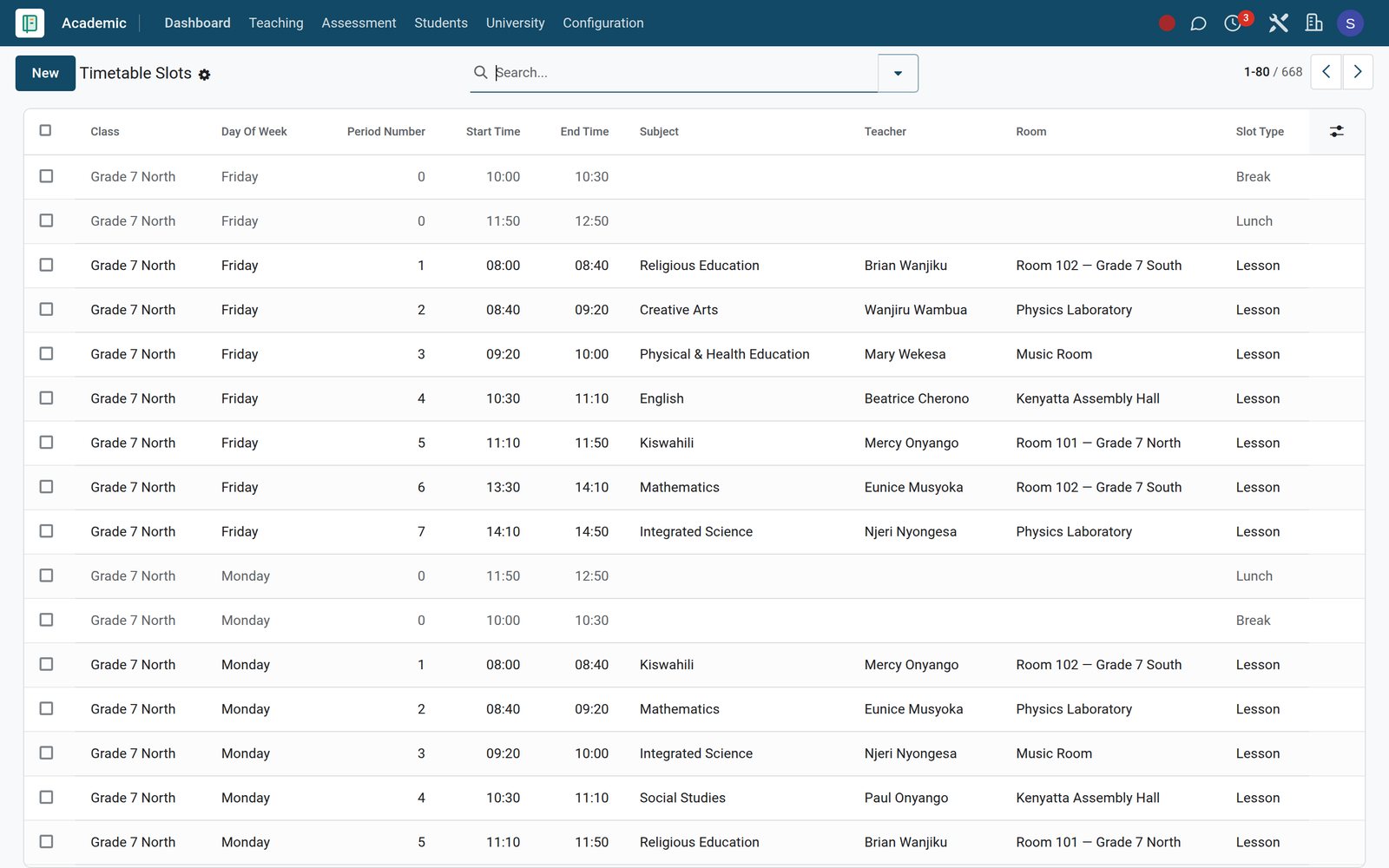Sort by the Slot Type column header
This screenshot has width=1389, height=868.
pos(1260,132)
